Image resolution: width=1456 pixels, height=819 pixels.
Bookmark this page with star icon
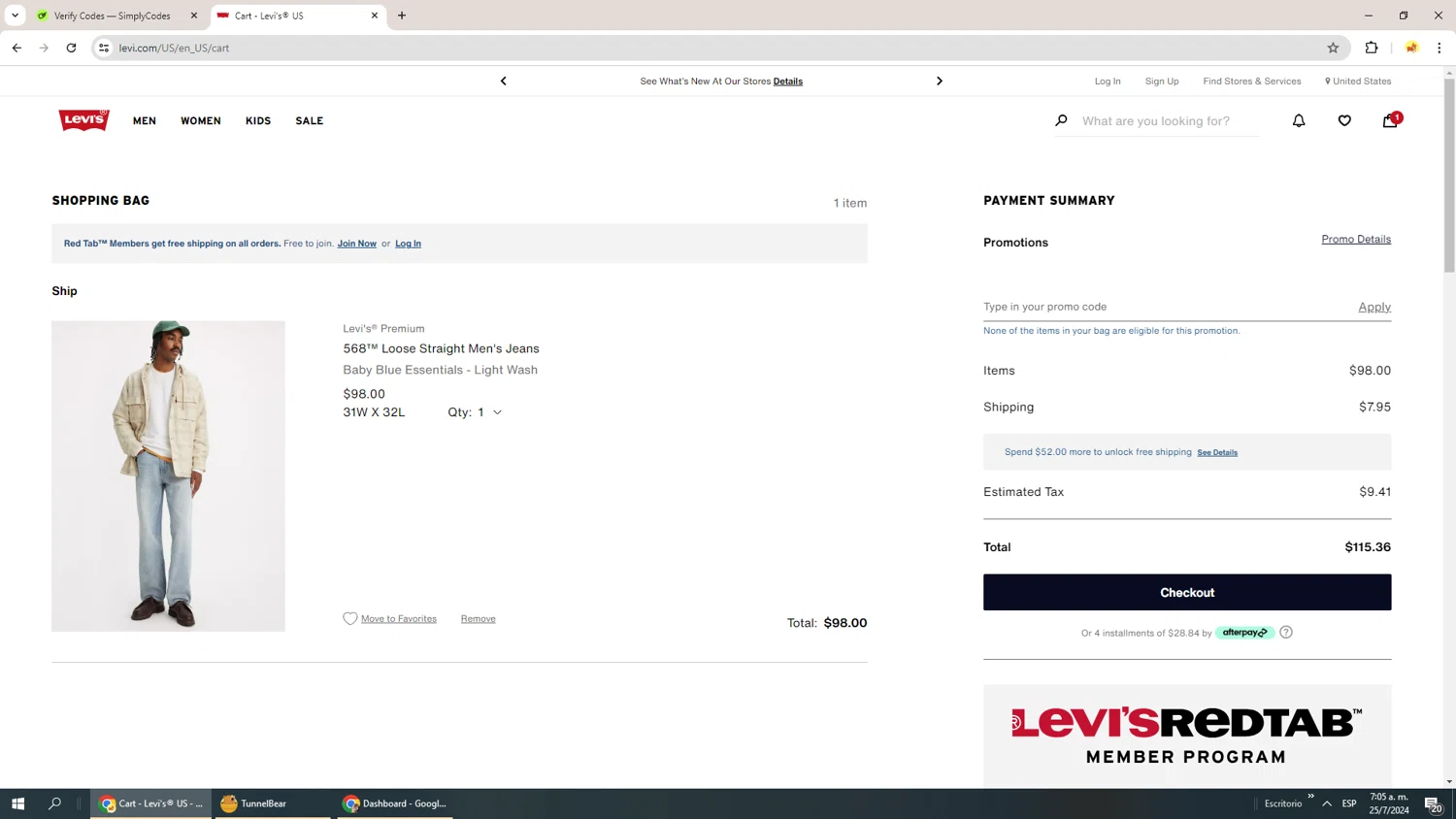pos(1333,48)
